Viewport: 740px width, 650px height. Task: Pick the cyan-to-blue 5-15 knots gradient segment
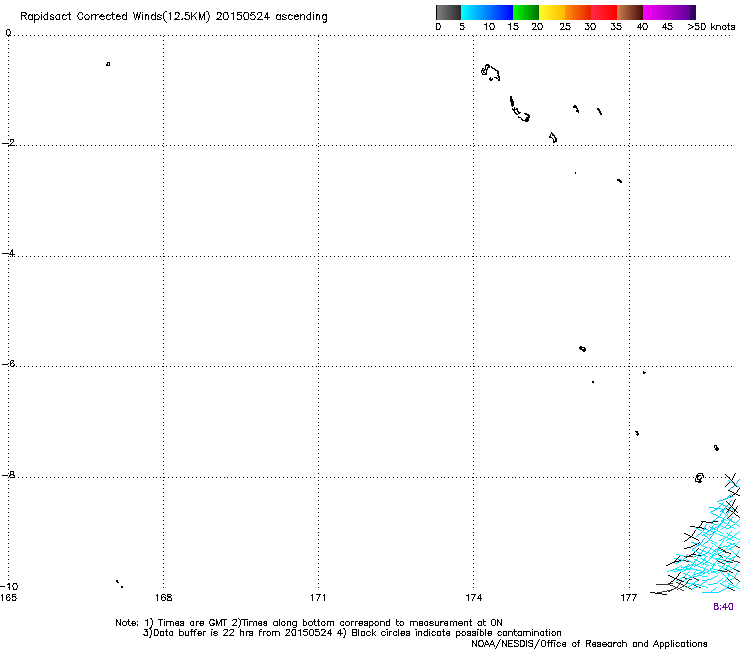[487, 12]
